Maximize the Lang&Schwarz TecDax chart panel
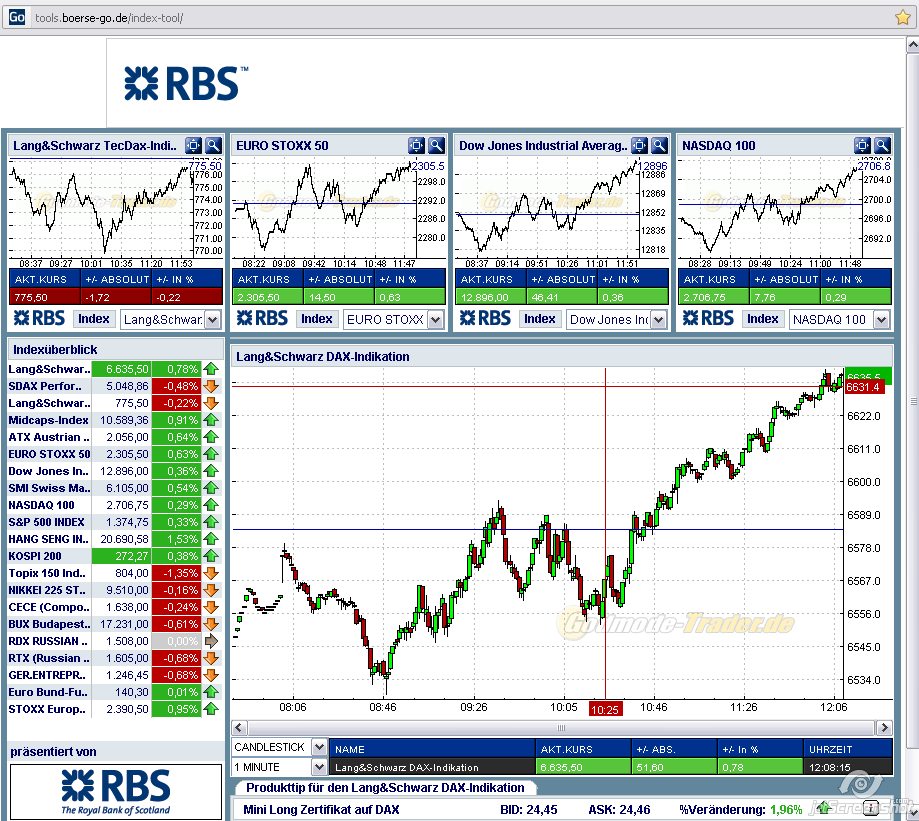 [x=193, y=145]
